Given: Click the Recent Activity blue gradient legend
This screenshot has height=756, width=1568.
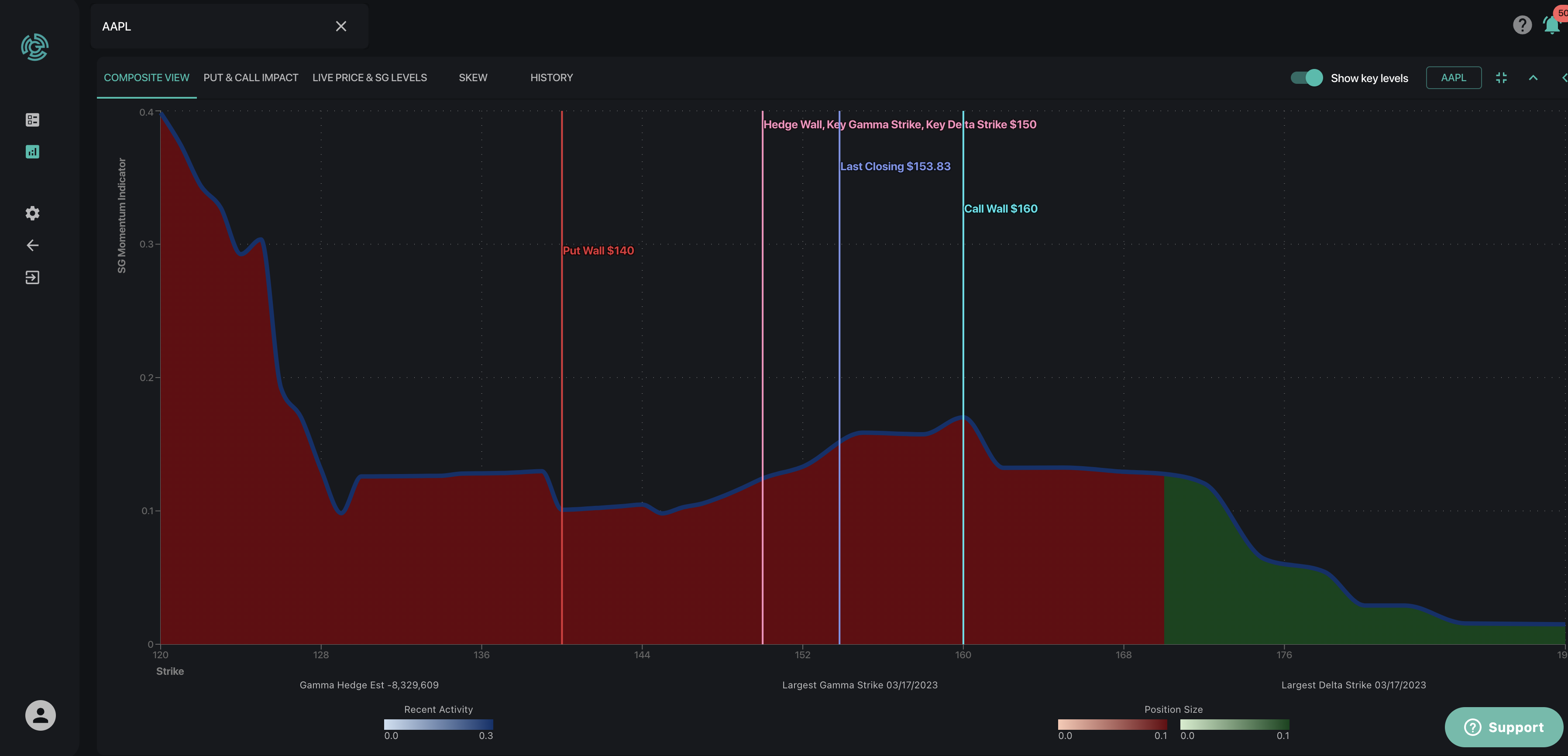Looking at the screenshot, I should coord(438,724).
